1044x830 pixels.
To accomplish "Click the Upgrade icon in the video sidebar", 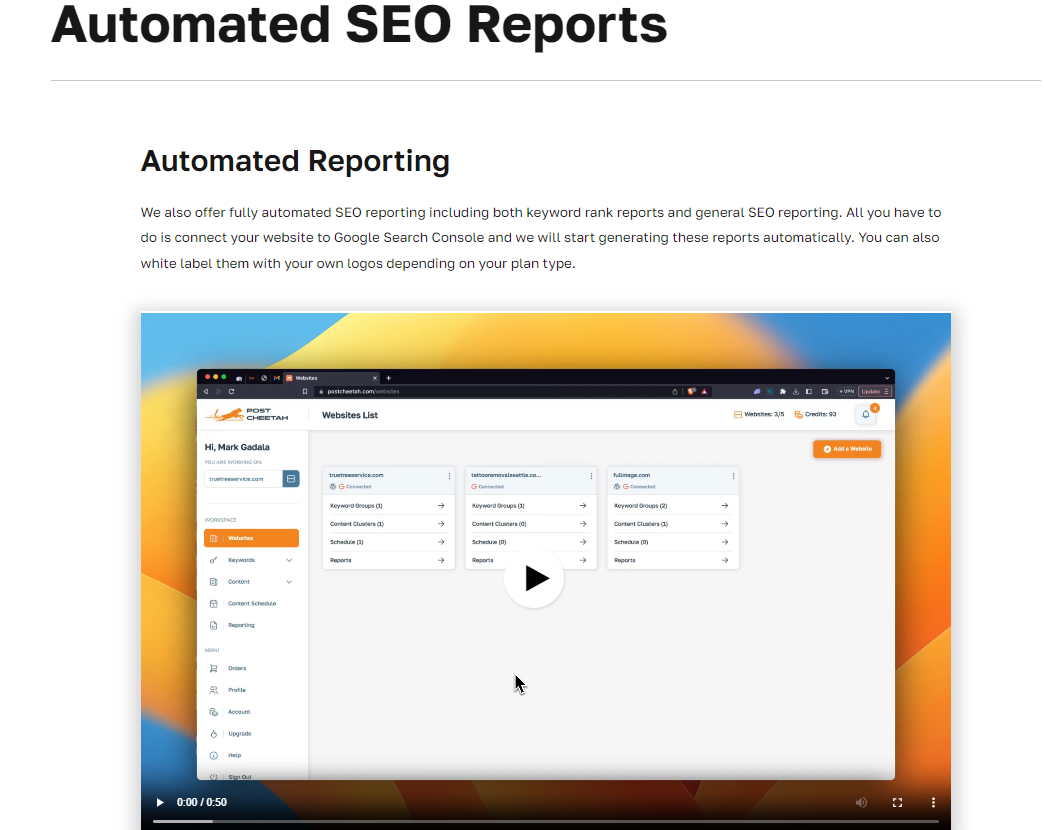I will point(213,733).
